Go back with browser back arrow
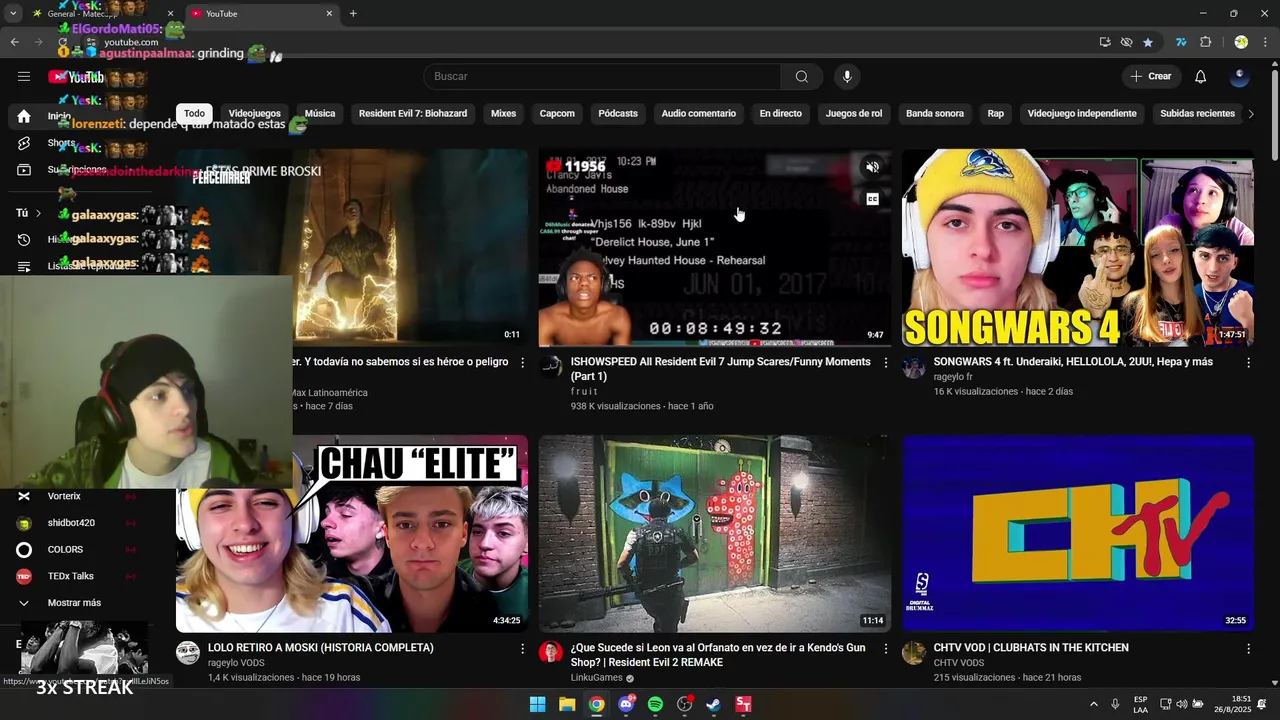This screenshot has height=720, width=1280. (14, 42)
